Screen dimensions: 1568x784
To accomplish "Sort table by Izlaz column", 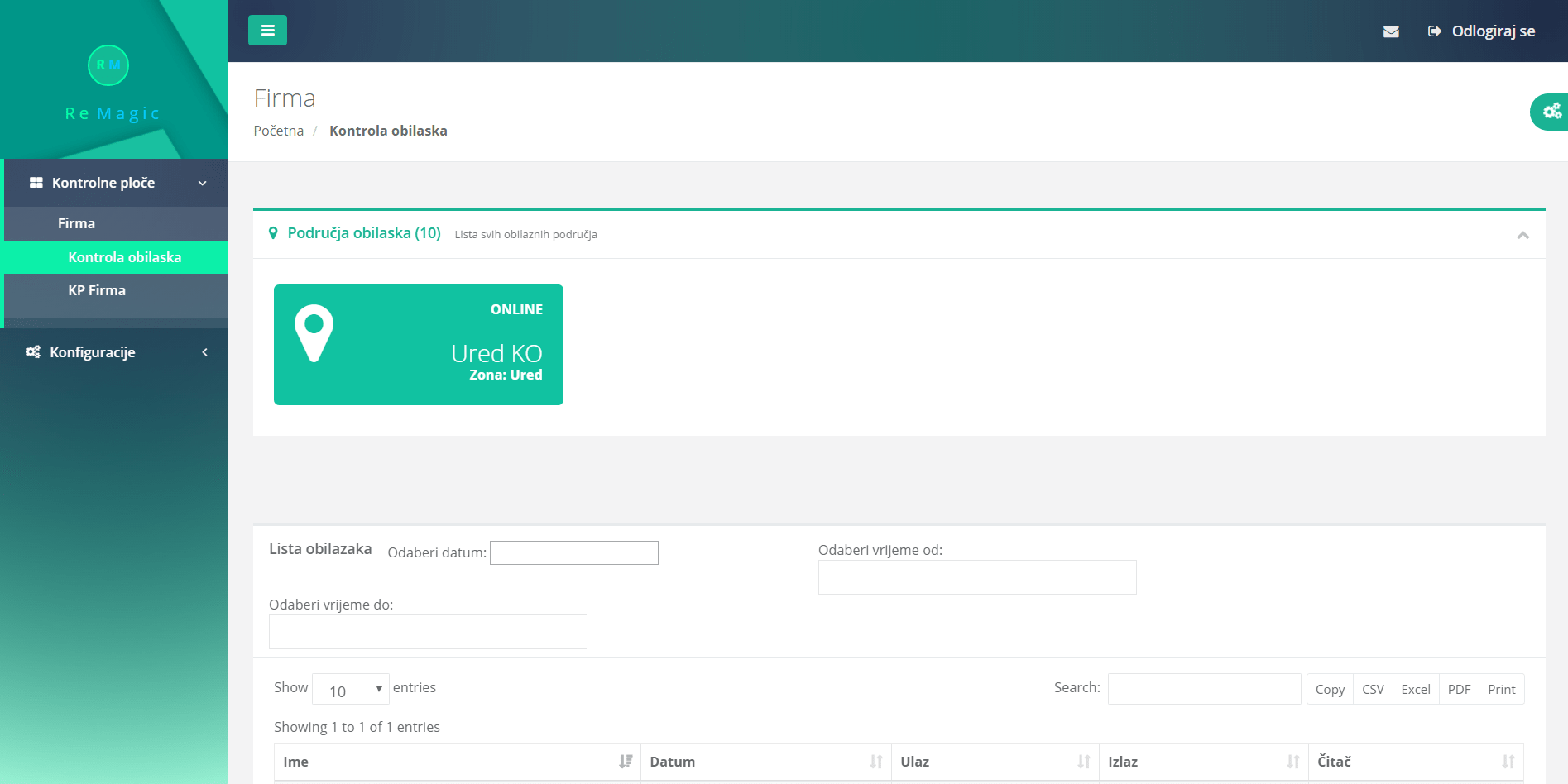I will (1203, 762).
